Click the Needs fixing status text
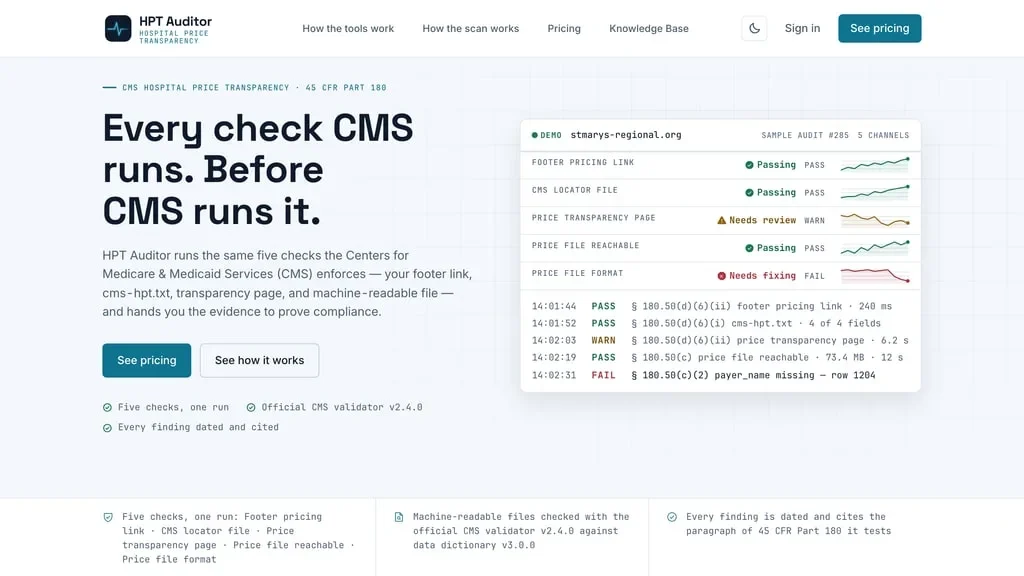The height and width of the screenshot is (576, 1024). click(x=763, y=276)
